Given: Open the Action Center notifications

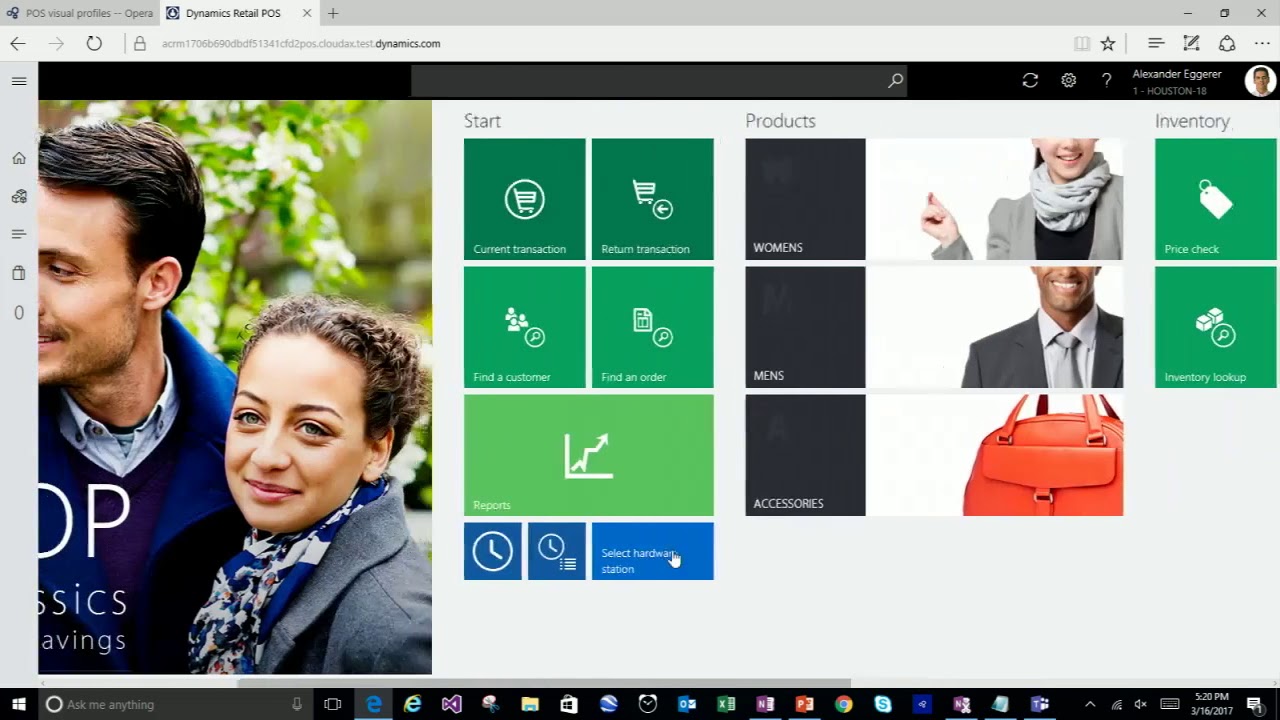Looking at the screenshot, I should (1254, 704).
